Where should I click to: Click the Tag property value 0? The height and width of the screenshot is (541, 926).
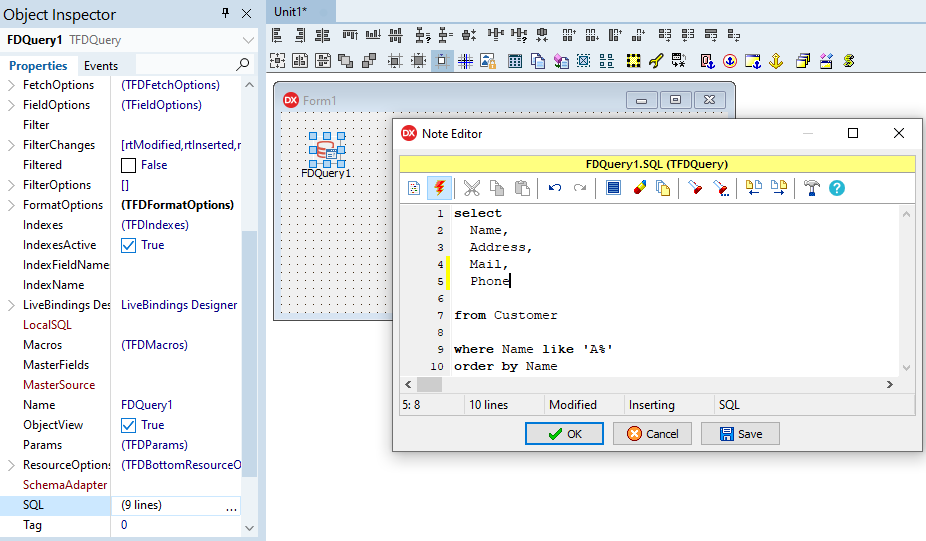pyautogui.click(x=124, y=525)
